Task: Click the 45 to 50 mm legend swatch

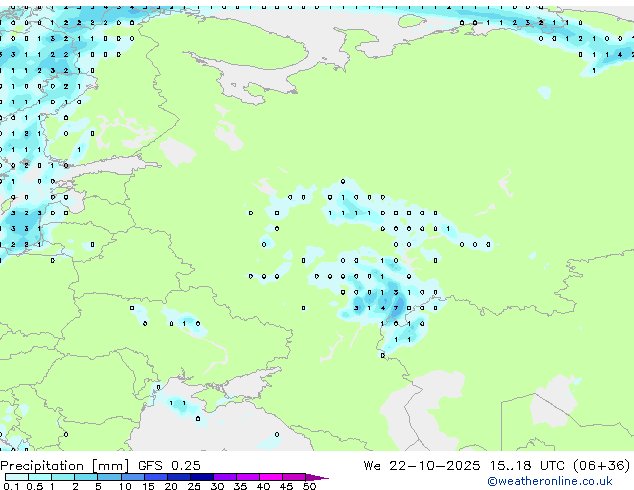Action: point(294,477)
